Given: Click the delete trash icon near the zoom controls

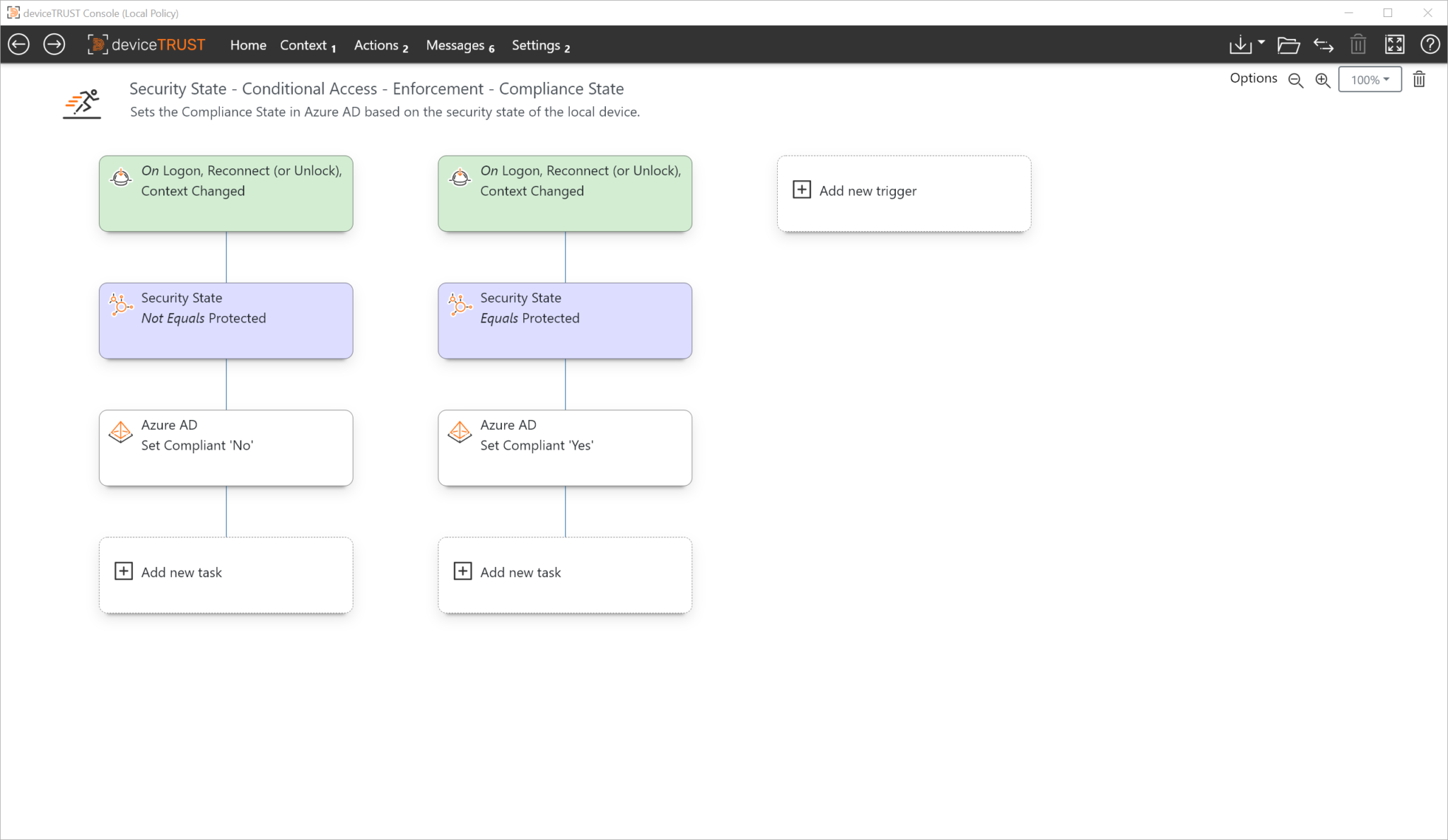Looking at the screenshot, I should point(1419,79).
